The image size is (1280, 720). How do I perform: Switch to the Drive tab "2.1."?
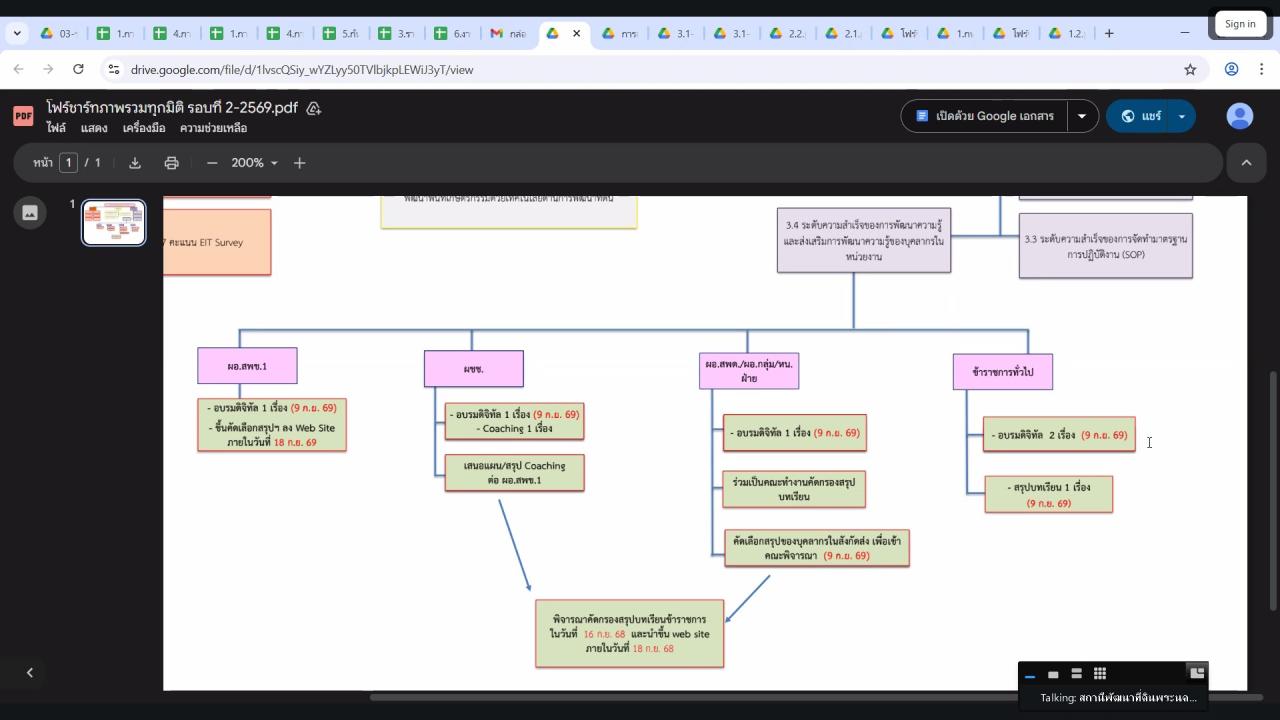(x=843, y=33)
